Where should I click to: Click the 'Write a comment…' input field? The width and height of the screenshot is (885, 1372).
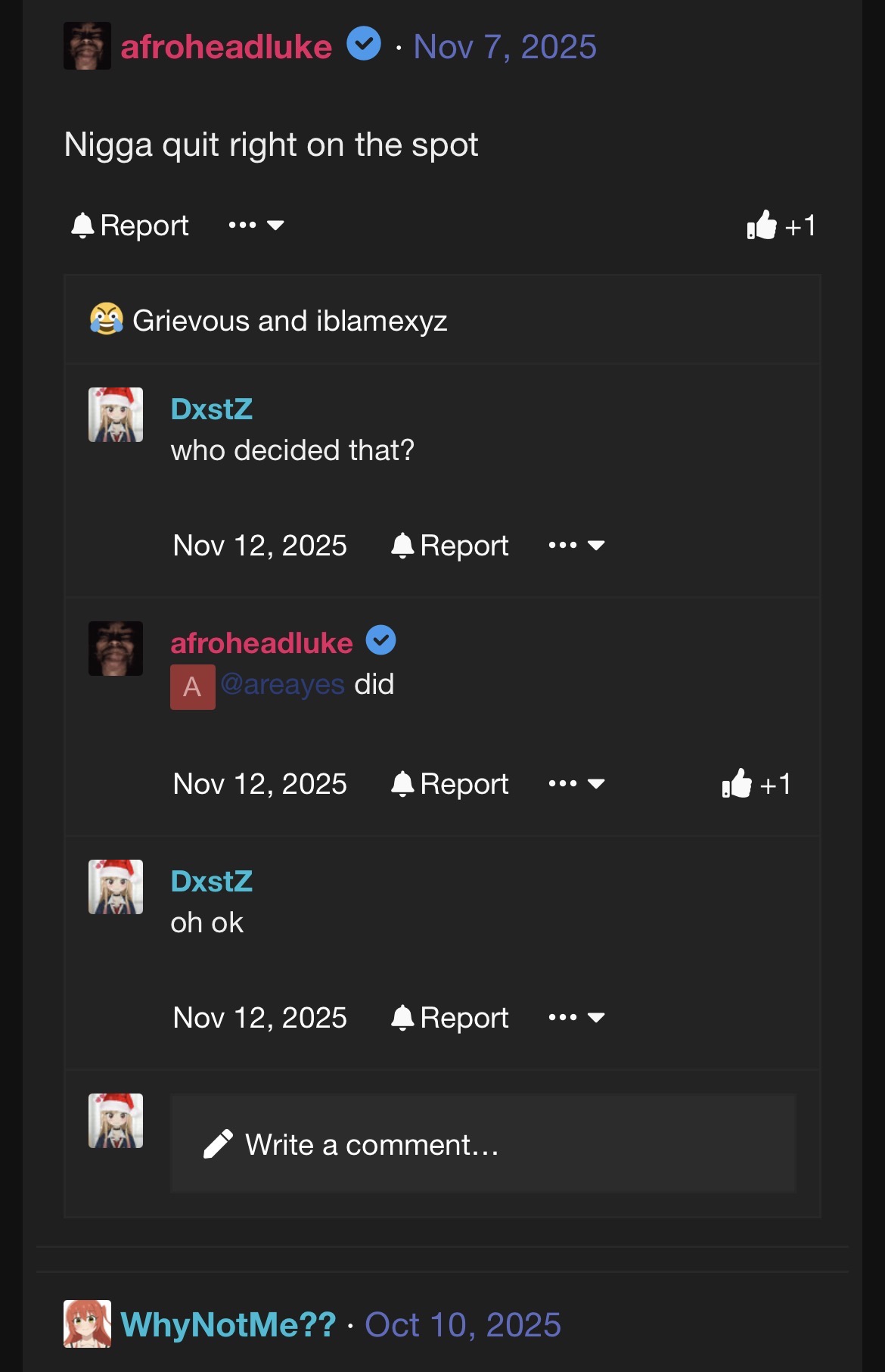pos(483,1143)
